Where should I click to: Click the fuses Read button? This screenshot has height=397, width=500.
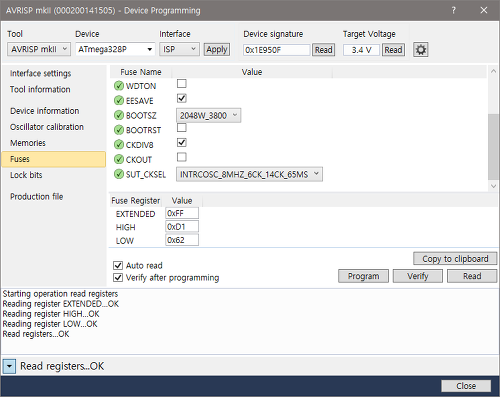tap(472, 276)
